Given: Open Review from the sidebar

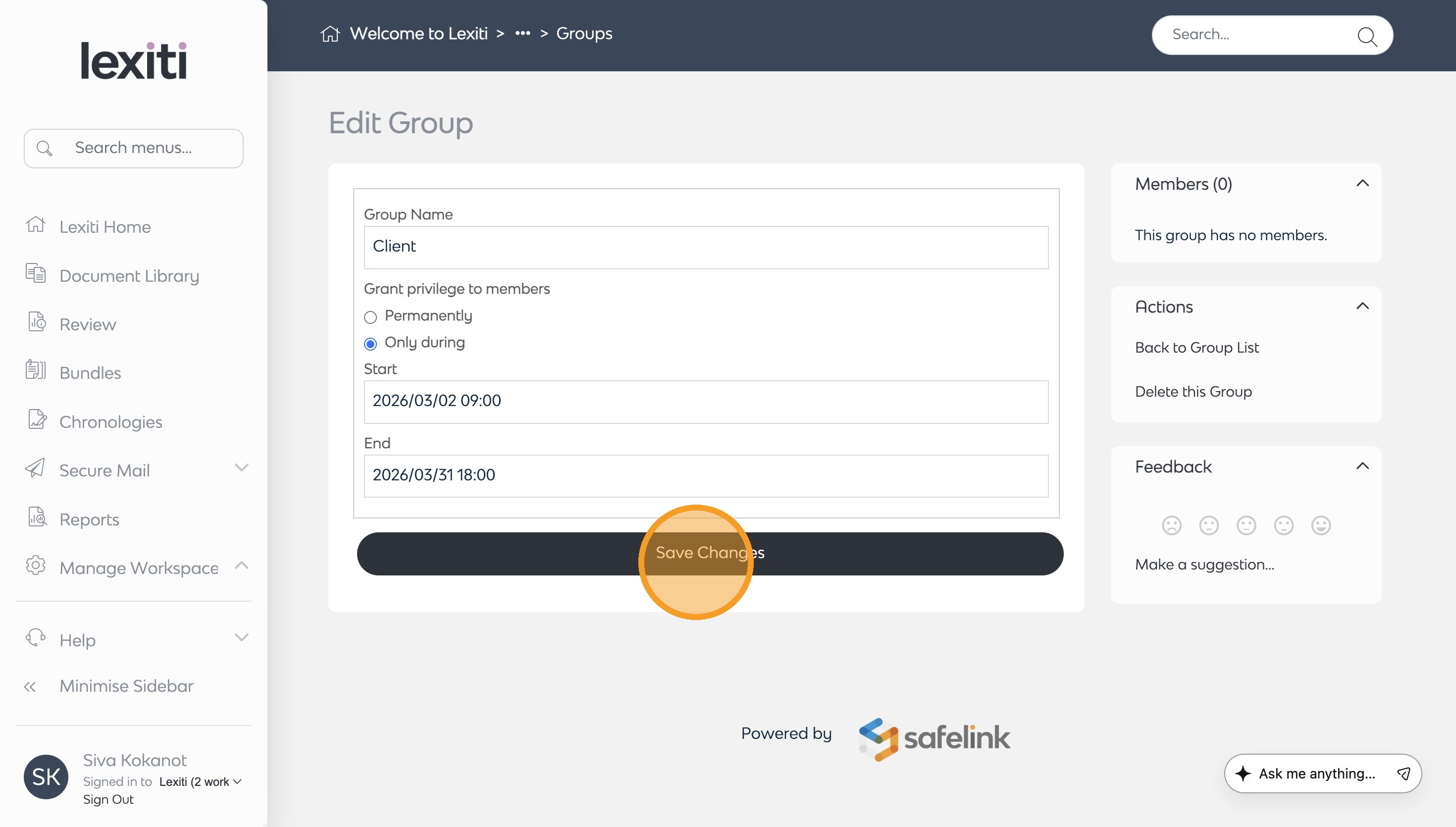Looking at the screenshot, I should click(88, 324).
